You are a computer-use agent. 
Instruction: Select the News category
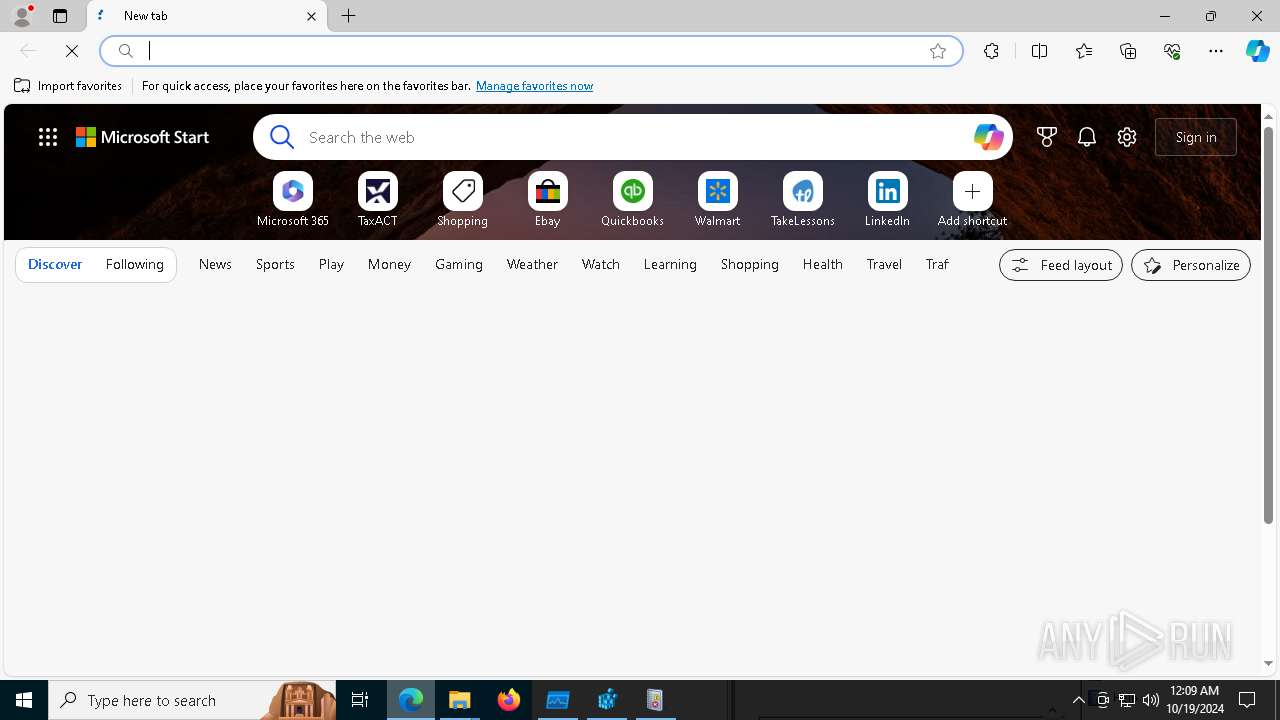click(x=215, y=264)
